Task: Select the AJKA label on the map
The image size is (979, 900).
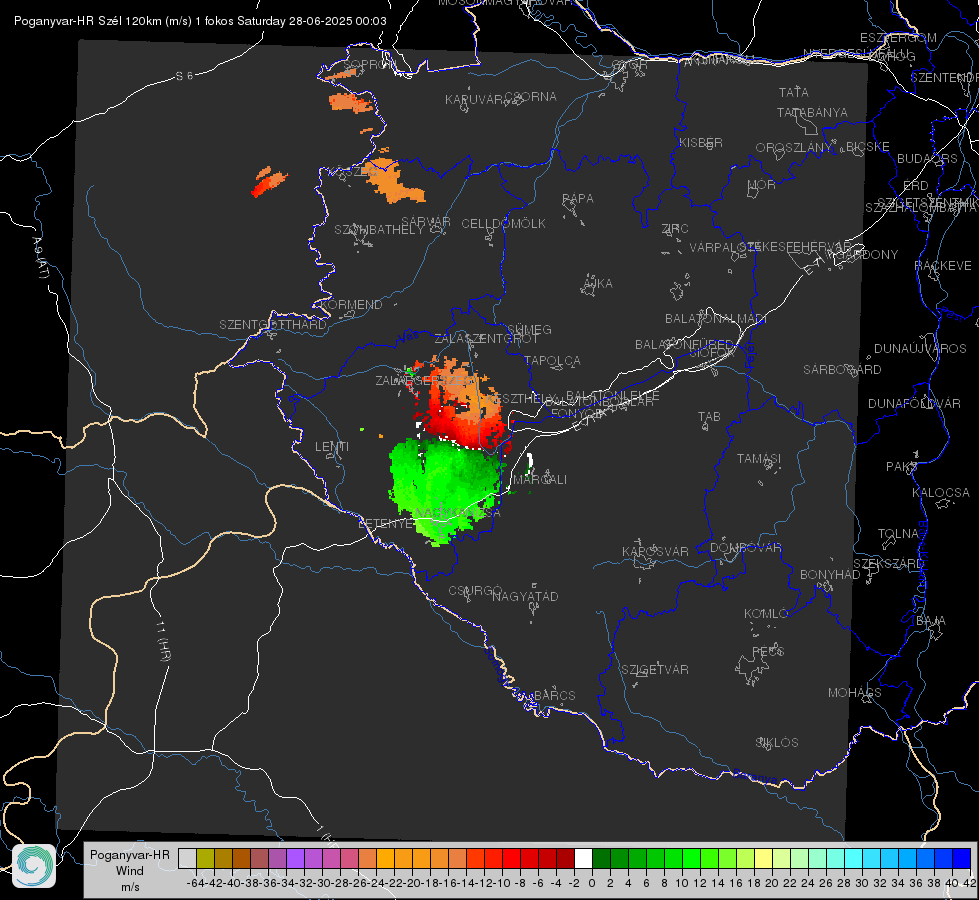Action: point(598,284)
